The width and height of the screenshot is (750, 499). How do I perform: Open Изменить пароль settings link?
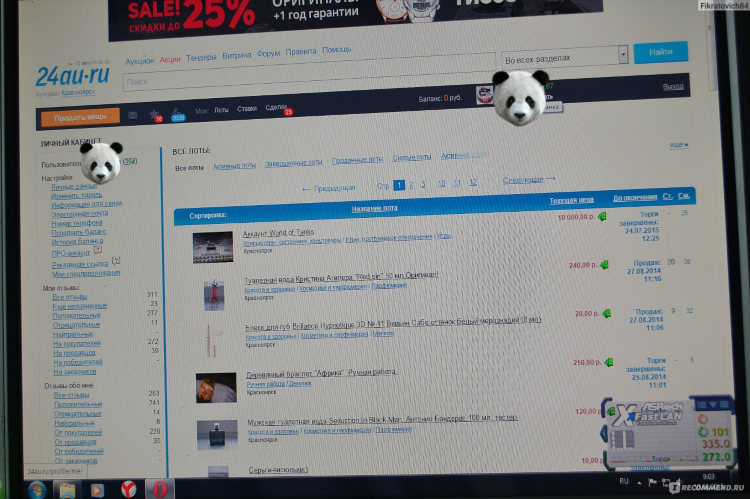click(77, 195)
